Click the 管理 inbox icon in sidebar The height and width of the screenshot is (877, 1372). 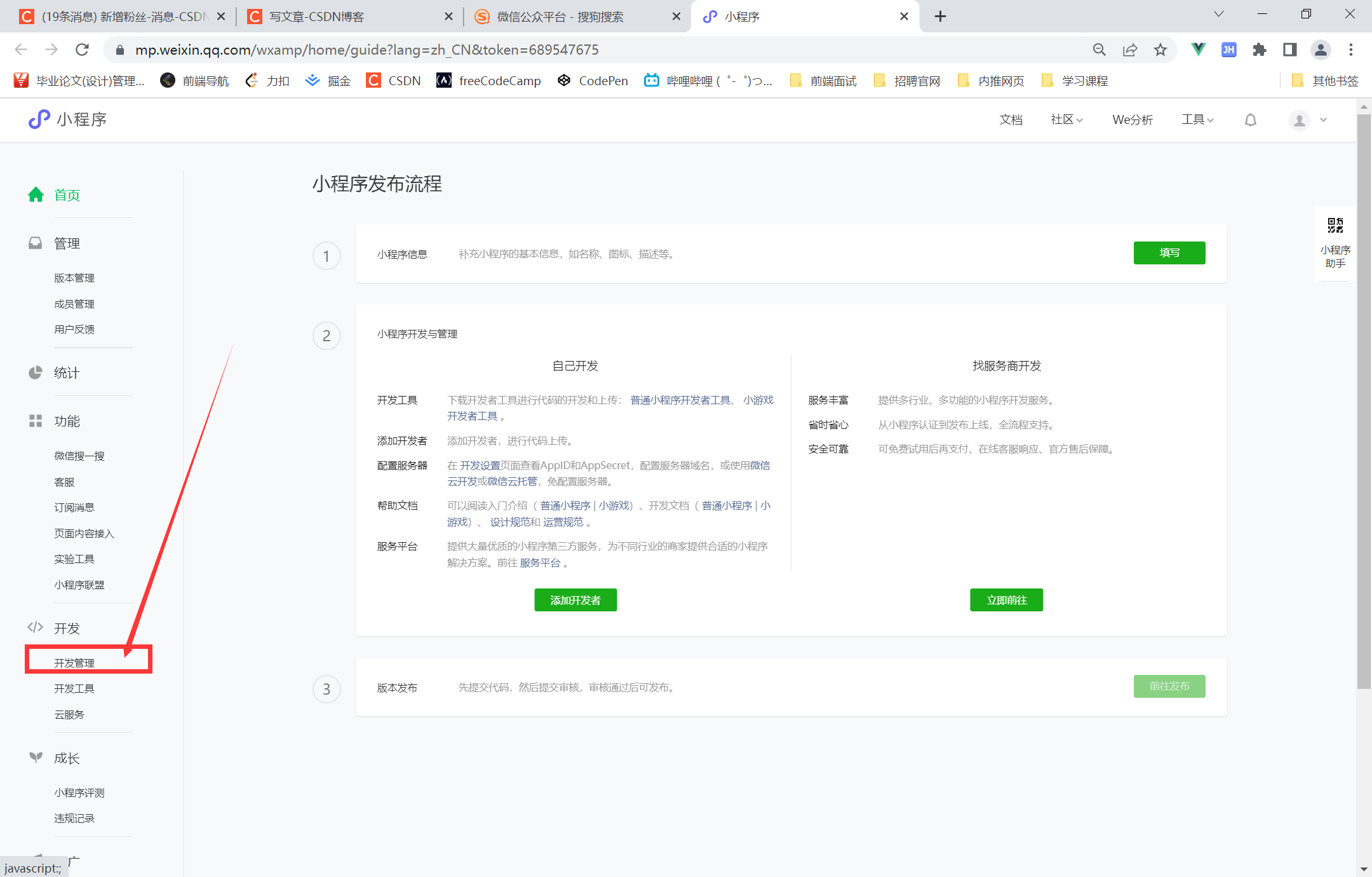36,243
